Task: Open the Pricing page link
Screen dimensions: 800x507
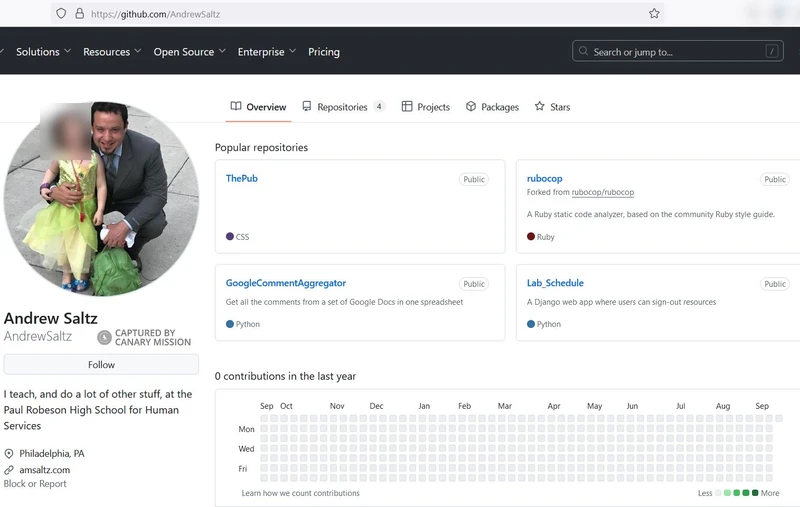Action: pyautogui.click(x=324, y=52)
